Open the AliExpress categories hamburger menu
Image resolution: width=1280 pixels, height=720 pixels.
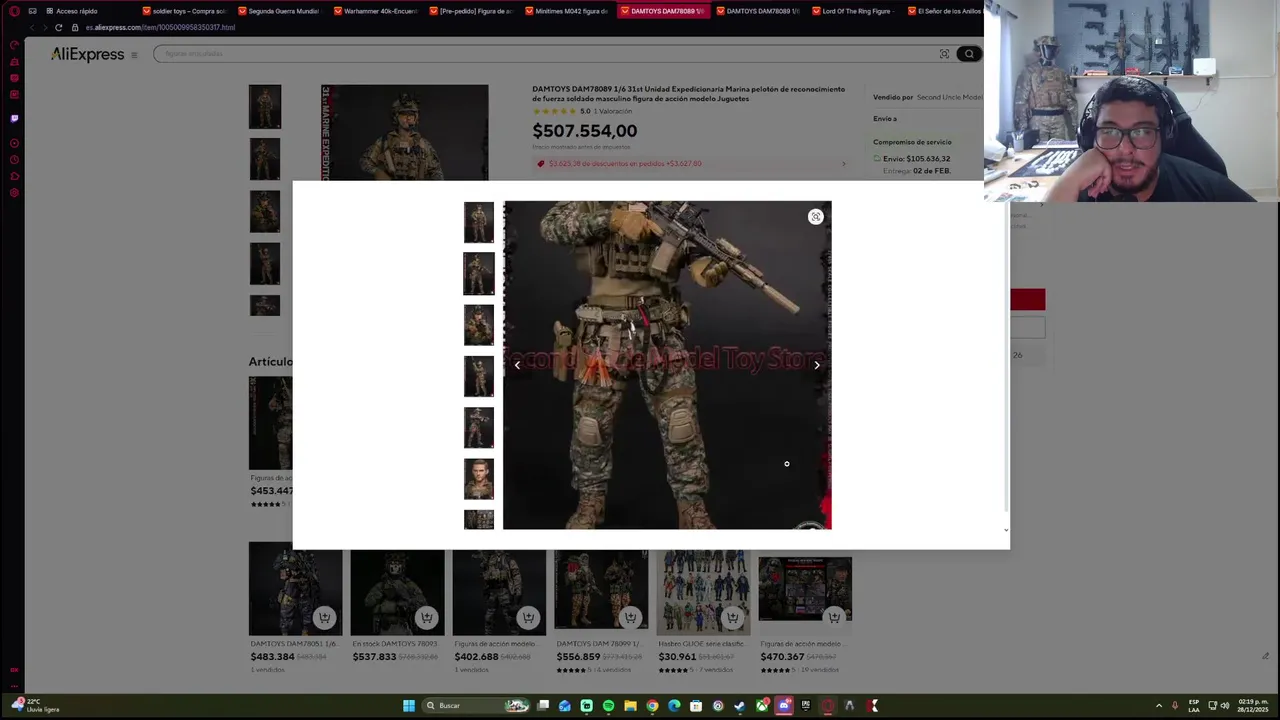(x=134, y=55)
